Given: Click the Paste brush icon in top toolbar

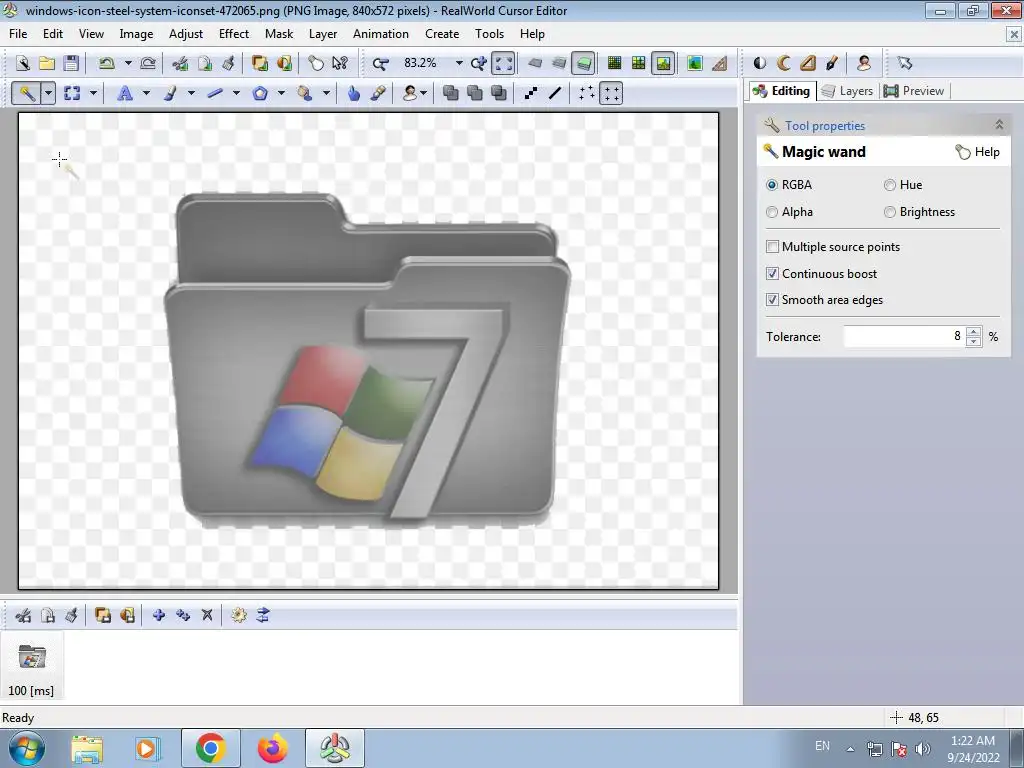Looking at the screenshot, I should (228, 63).
